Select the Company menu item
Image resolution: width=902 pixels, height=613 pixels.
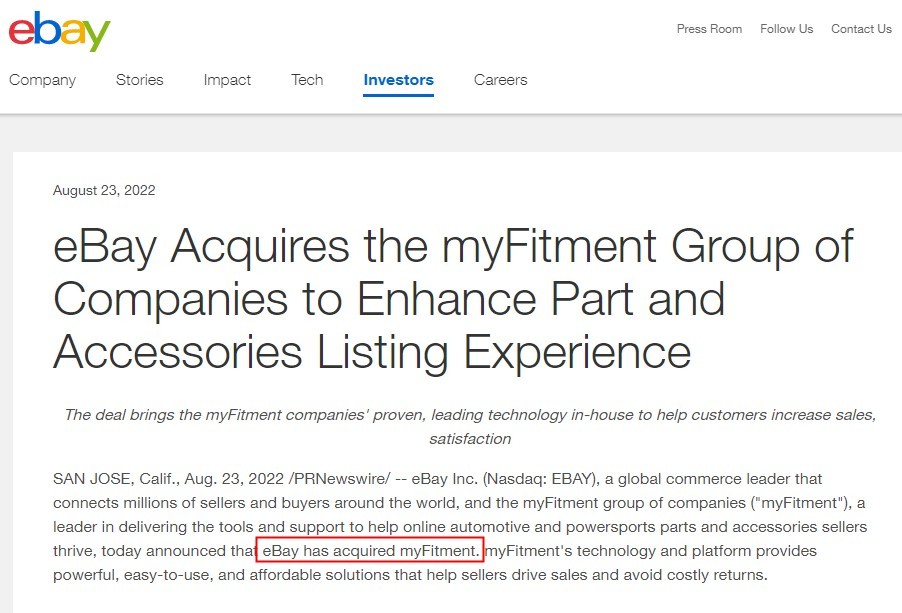click(42, 79)
